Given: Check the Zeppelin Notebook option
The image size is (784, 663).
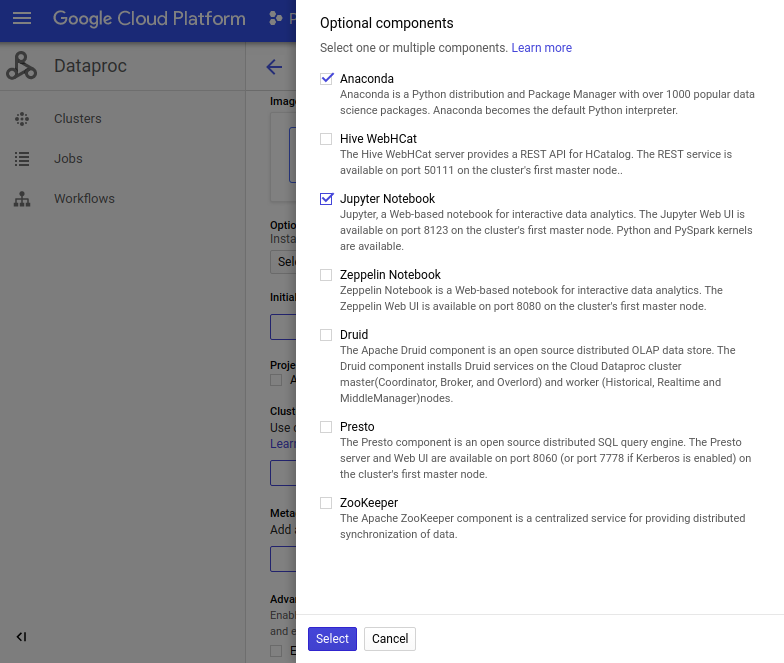Looking at the screenshot, I should click(x=326, y=274).
